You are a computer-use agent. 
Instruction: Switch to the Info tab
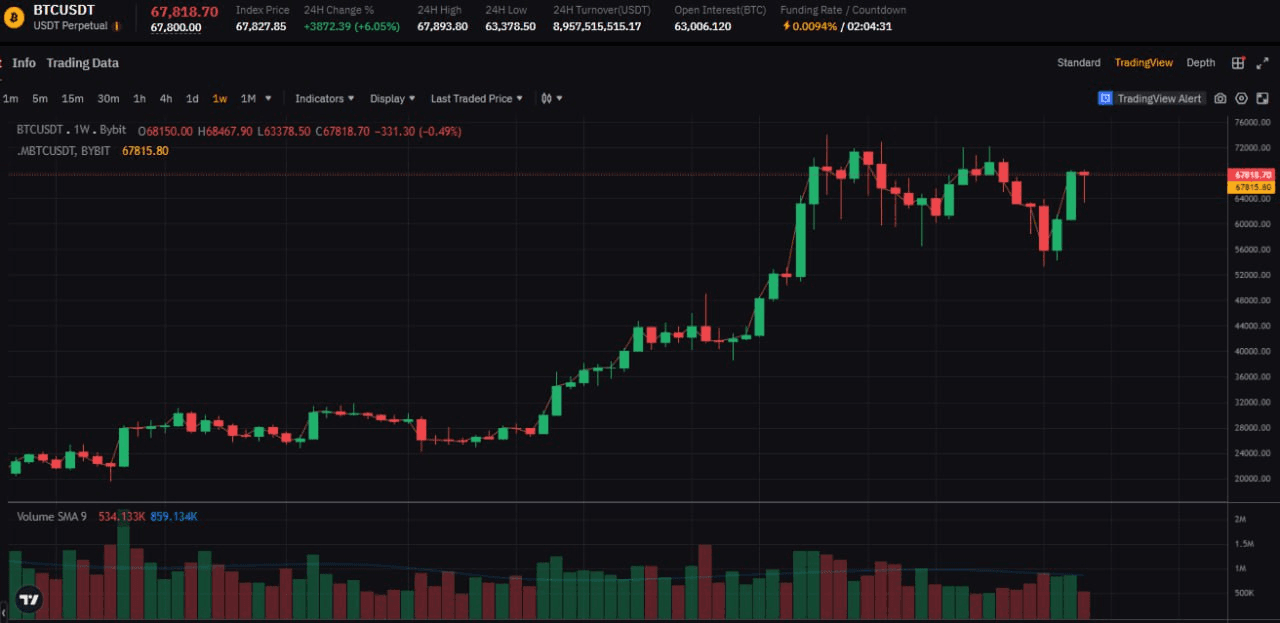click(24, 63)
